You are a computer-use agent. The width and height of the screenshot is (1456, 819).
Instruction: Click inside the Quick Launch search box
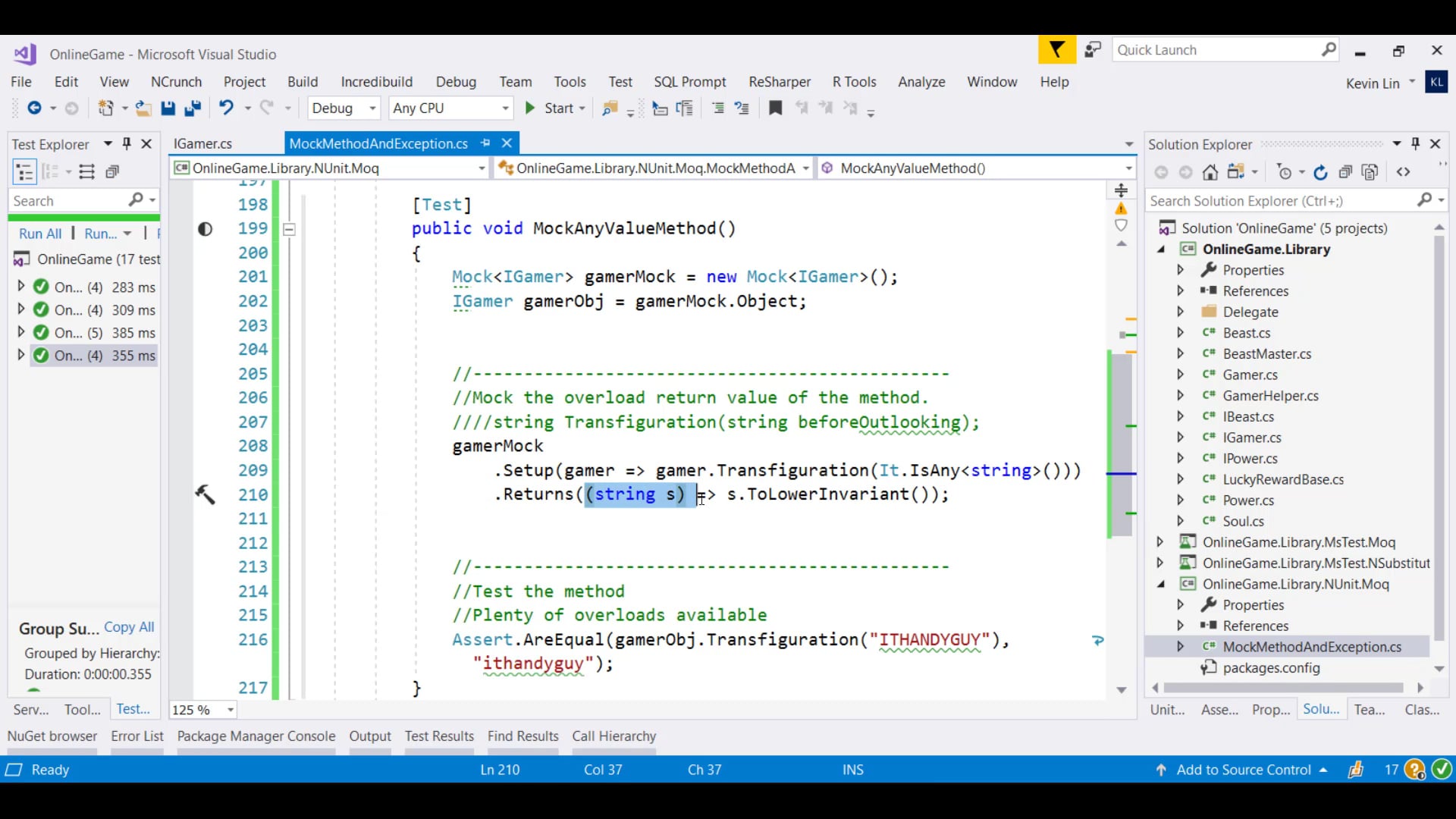(1213, 49)
